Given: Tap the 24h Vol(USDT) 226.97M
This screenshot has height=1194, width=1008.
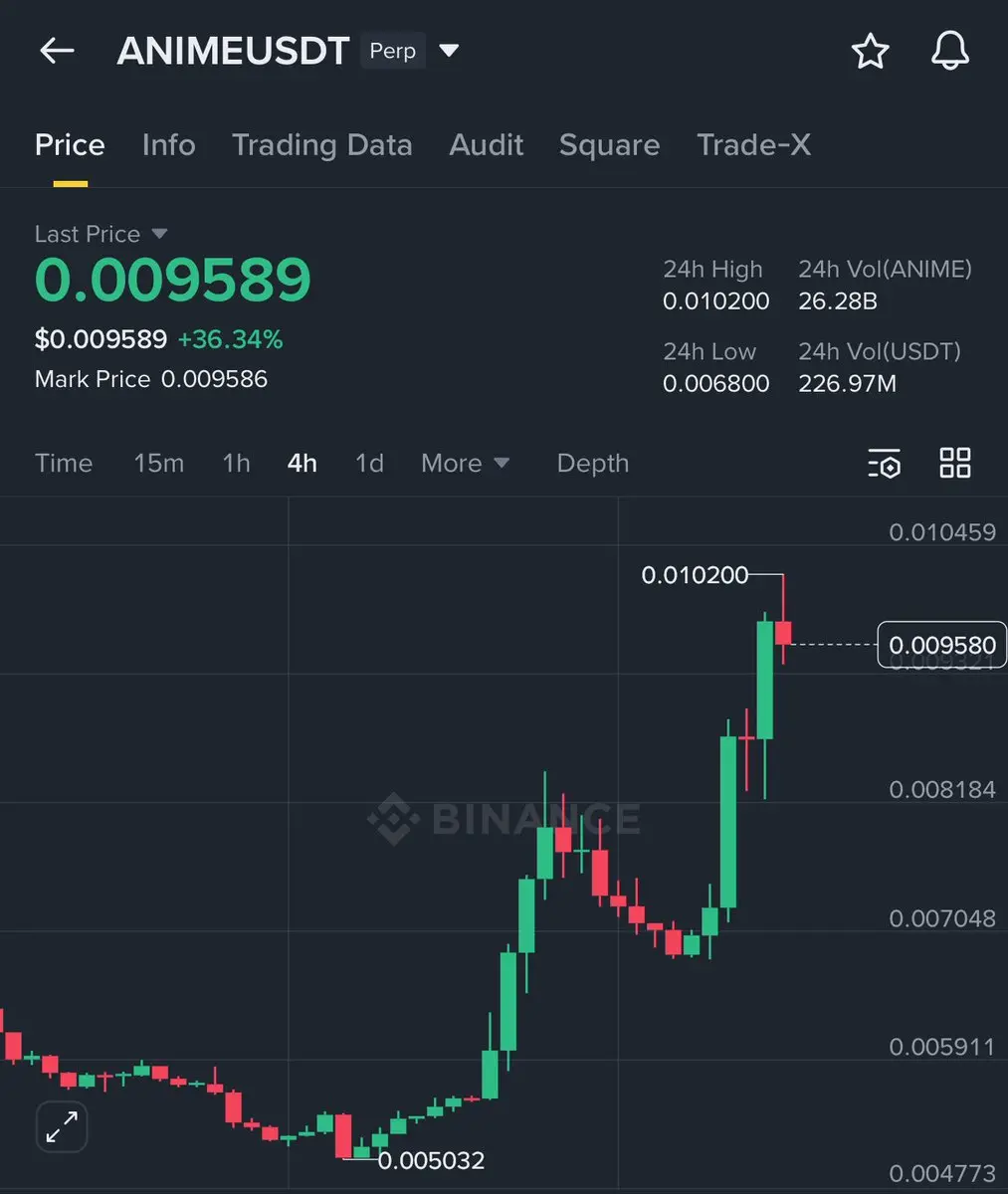Looking at the screenshot, I should [847, 383].
